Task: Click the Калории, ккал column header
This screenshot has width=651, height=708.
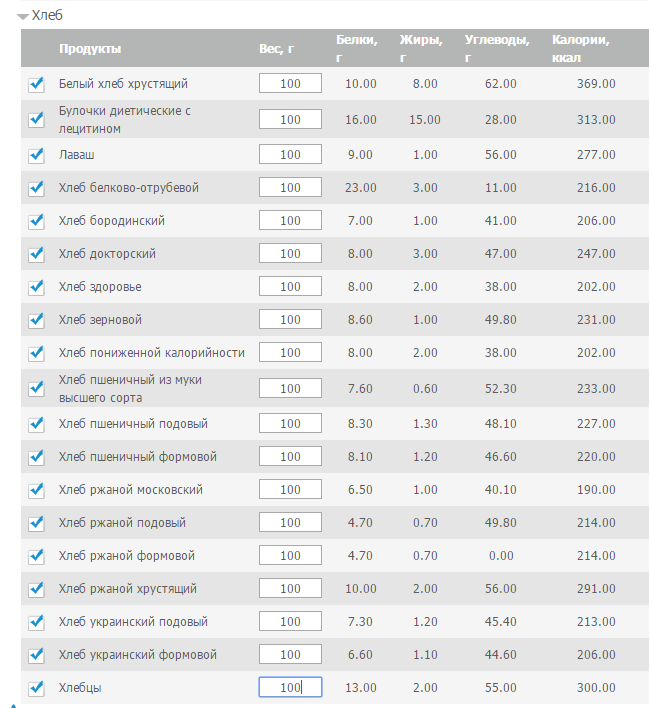Action: (x=580, y=49)
